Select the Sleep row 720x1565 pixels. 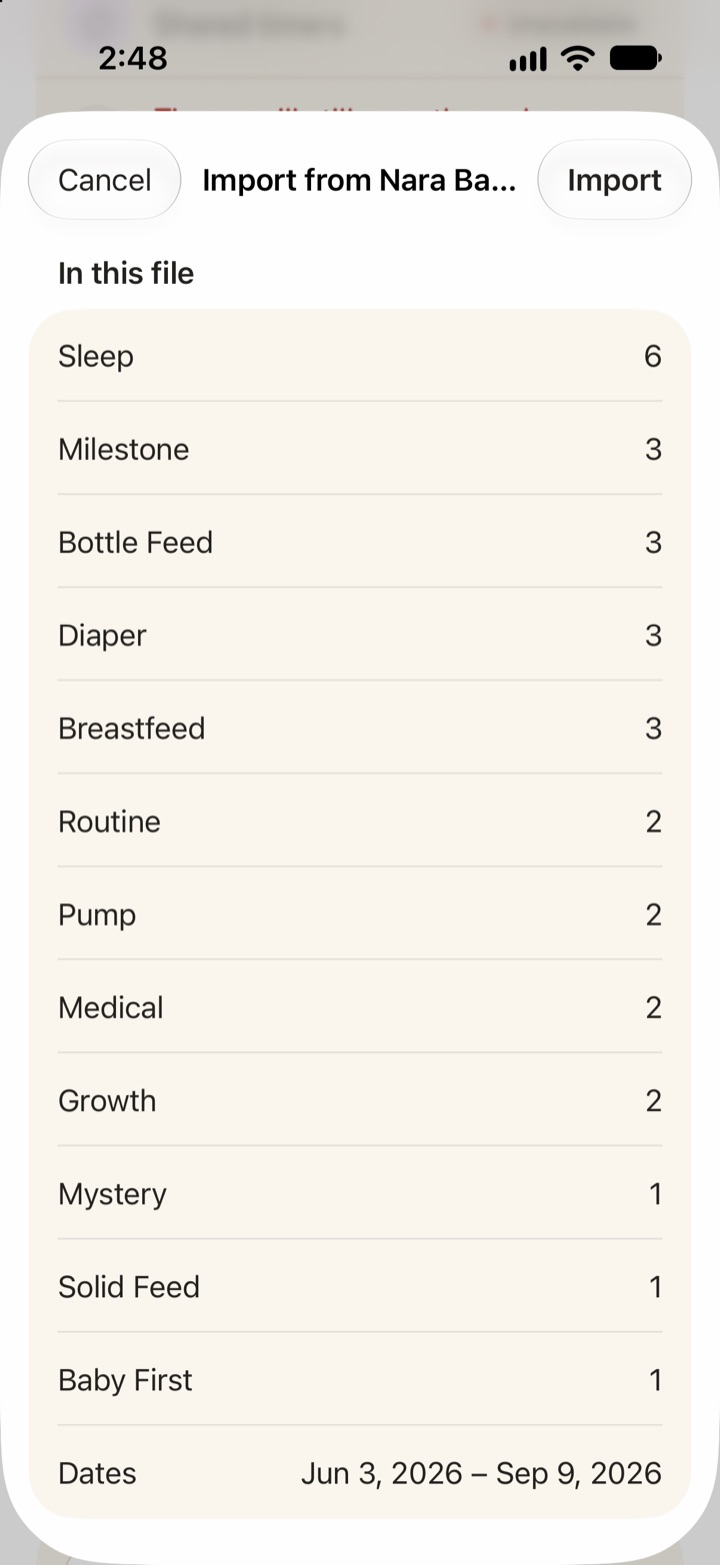tap(360, 356)
